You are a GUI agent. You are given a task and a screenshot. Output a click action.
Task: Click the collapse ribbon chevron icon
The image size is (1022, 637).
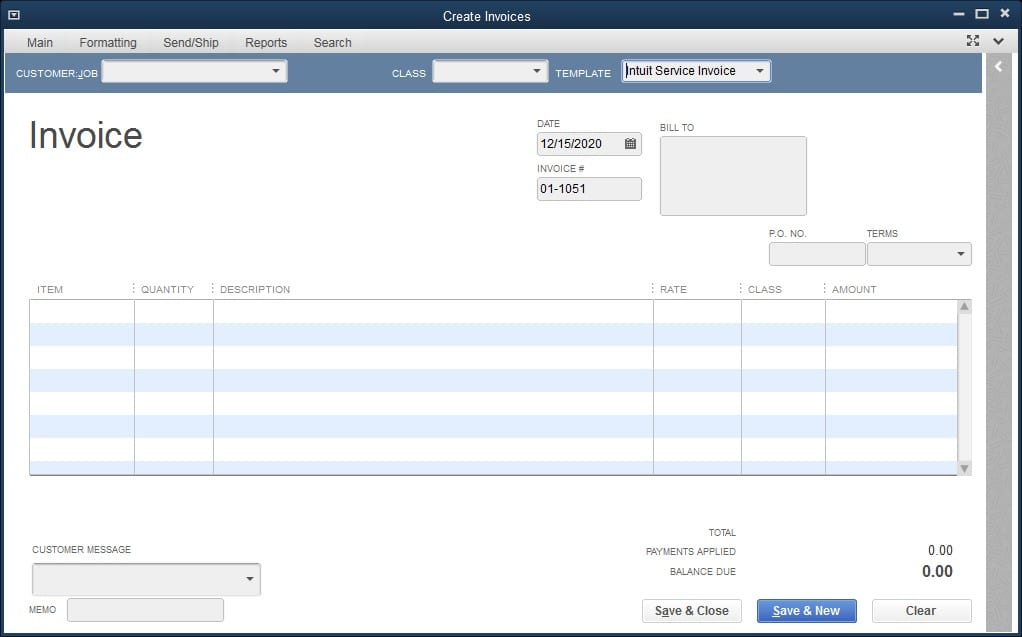998,41
